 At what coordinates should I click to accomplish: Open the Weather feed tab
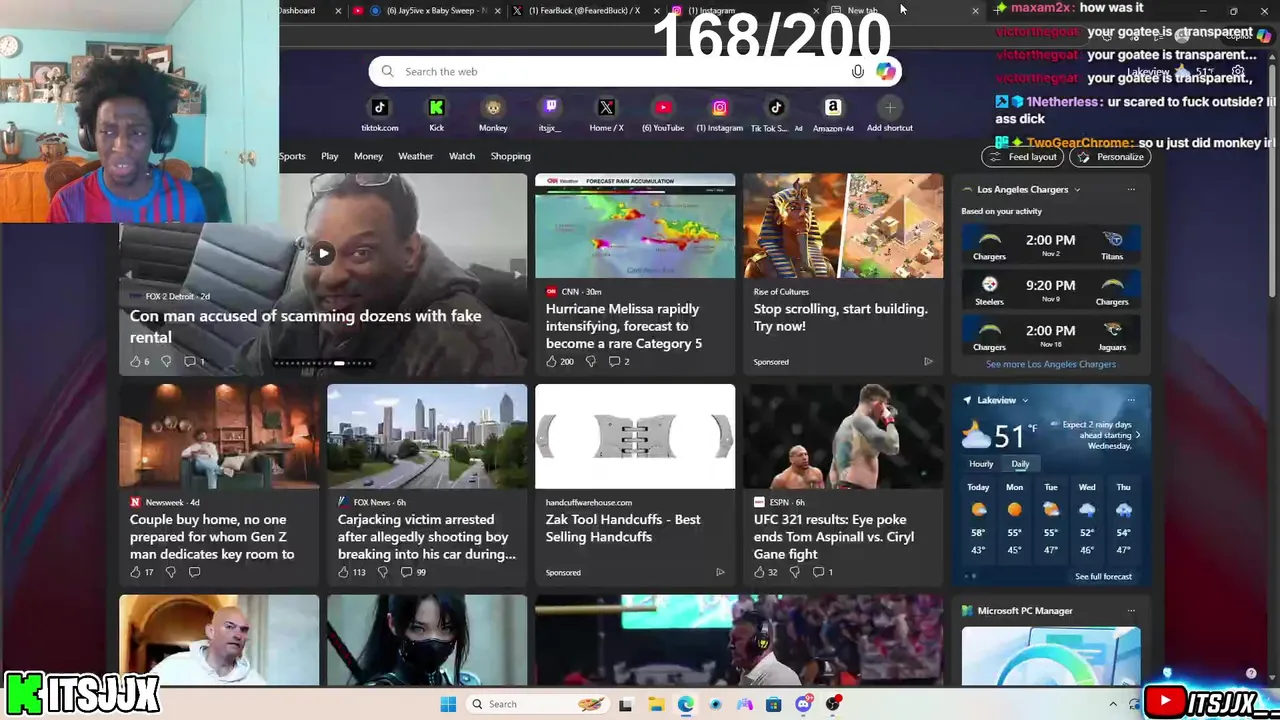[415, 156]
